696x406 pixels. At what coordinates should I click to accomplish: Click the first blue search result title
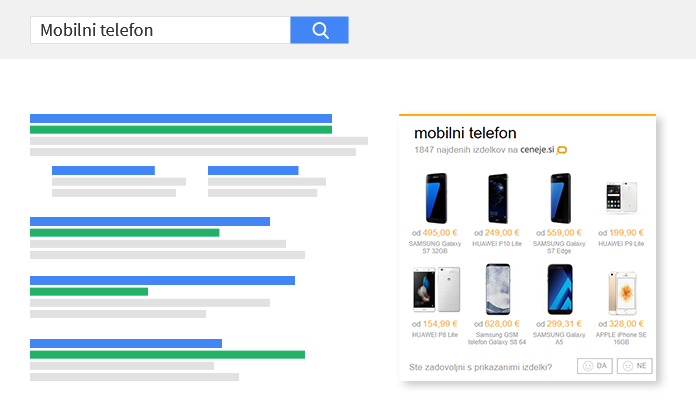pyautogui.click(x=181, y=118)
